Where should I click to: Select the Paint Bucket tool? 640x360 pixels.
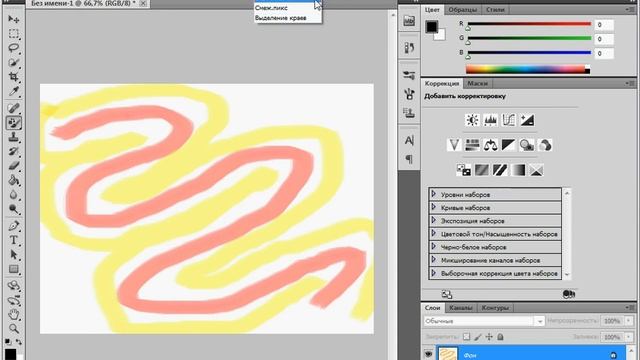click(x=13, y=180)
